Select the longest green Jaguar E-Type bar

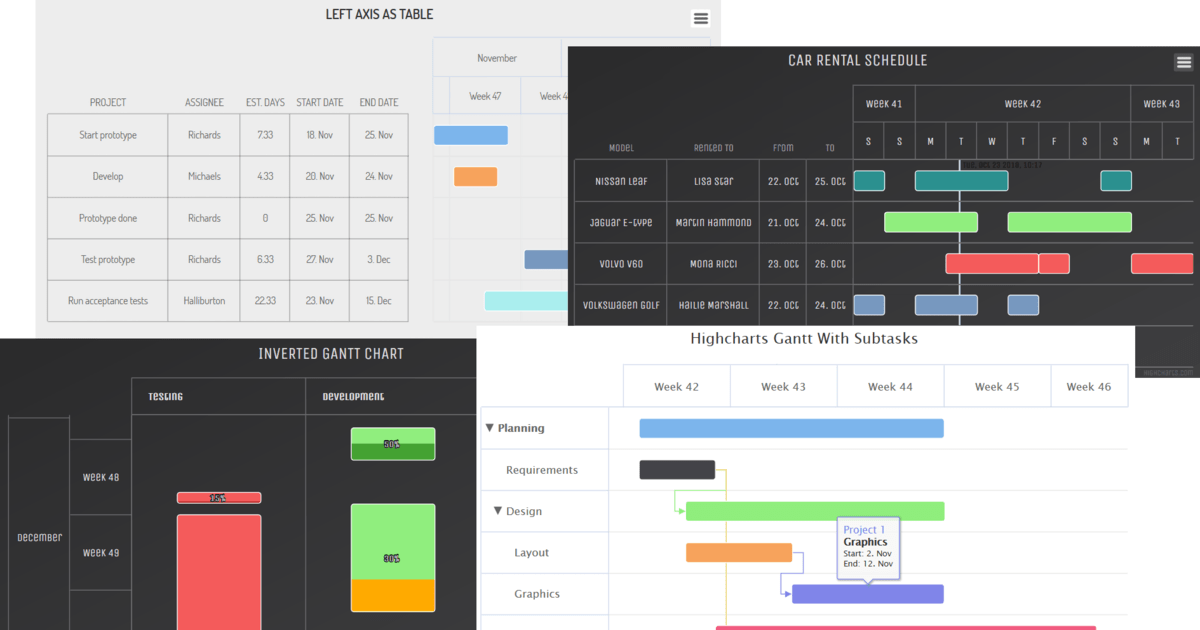1069,222
